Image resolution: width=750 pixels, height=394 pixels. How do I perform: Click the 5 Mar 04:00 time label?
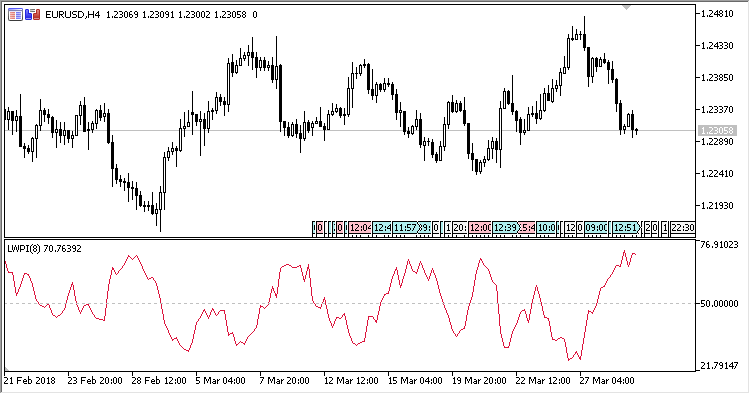(x=221, y=381)
